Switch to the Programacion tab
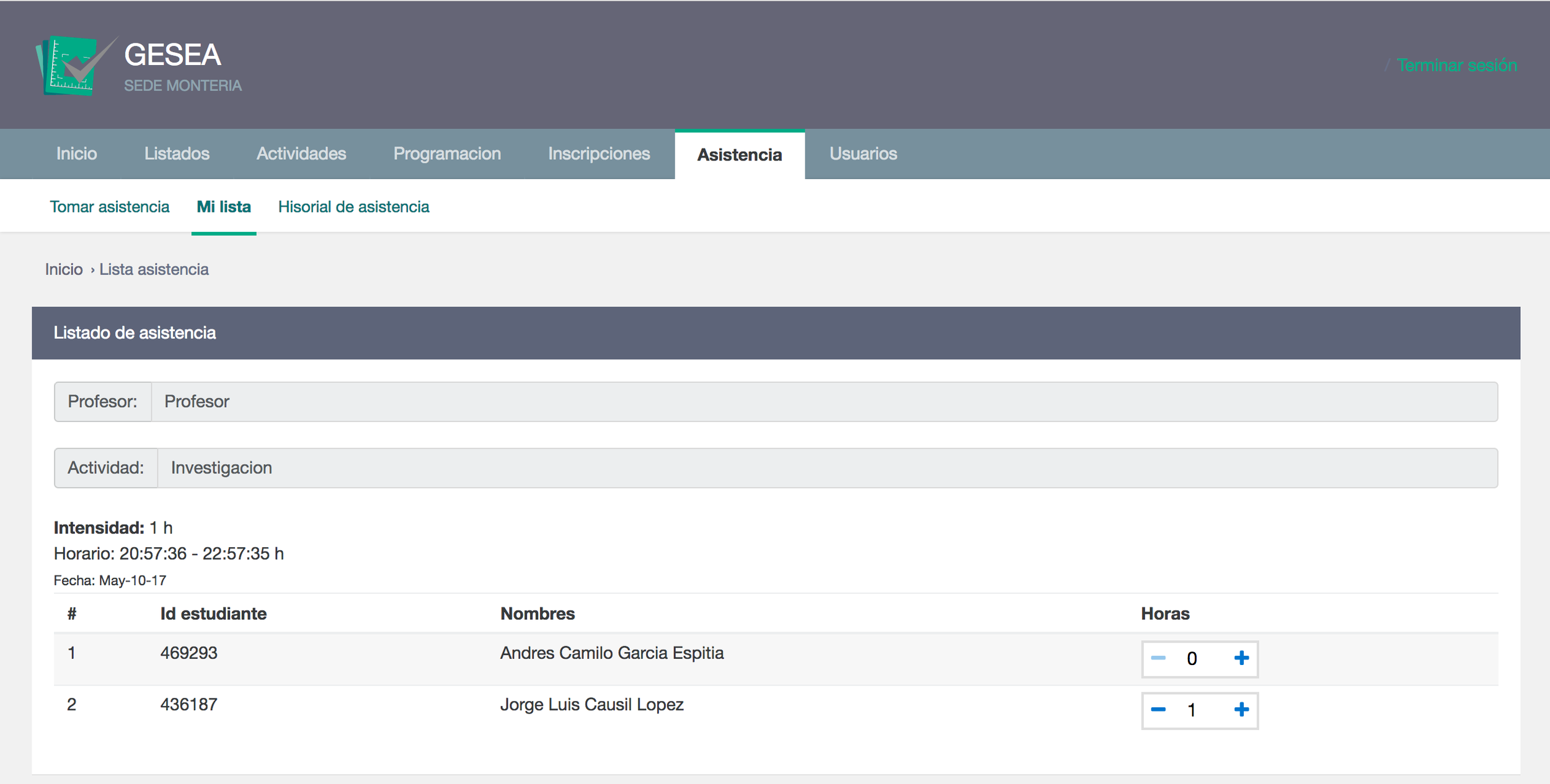This screenshot has width=1550, height=784. coord(447,154)
